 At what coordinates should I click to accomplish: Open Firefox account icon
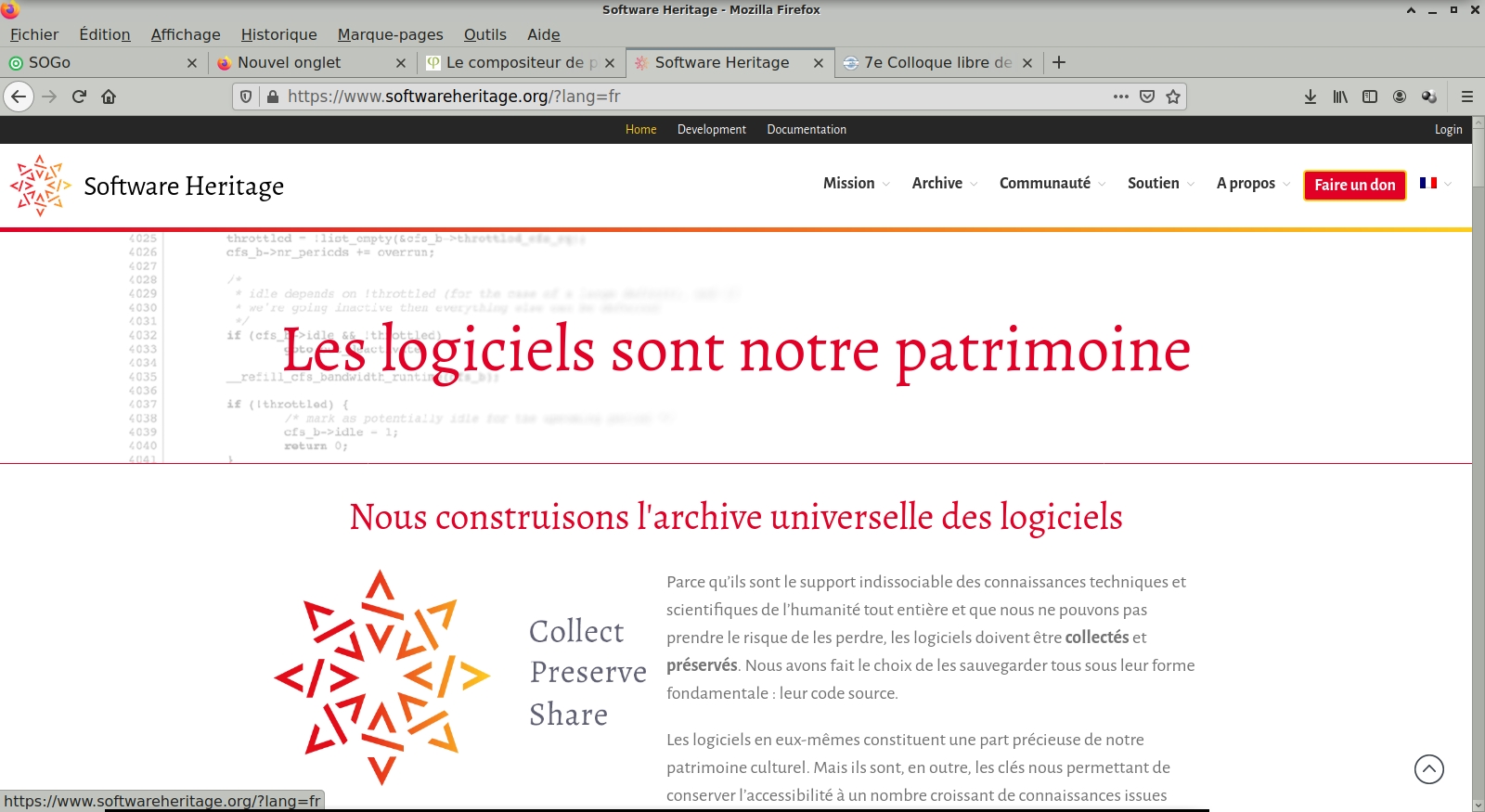coord(1400,97)
